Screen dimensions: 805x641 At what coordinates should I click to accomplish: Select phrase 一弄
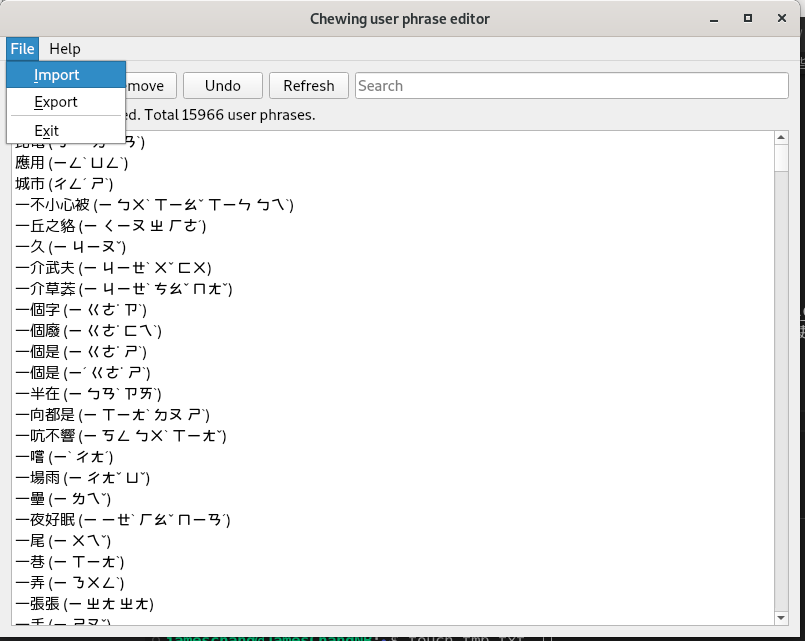pyautogui.click(x=393, y=583)
